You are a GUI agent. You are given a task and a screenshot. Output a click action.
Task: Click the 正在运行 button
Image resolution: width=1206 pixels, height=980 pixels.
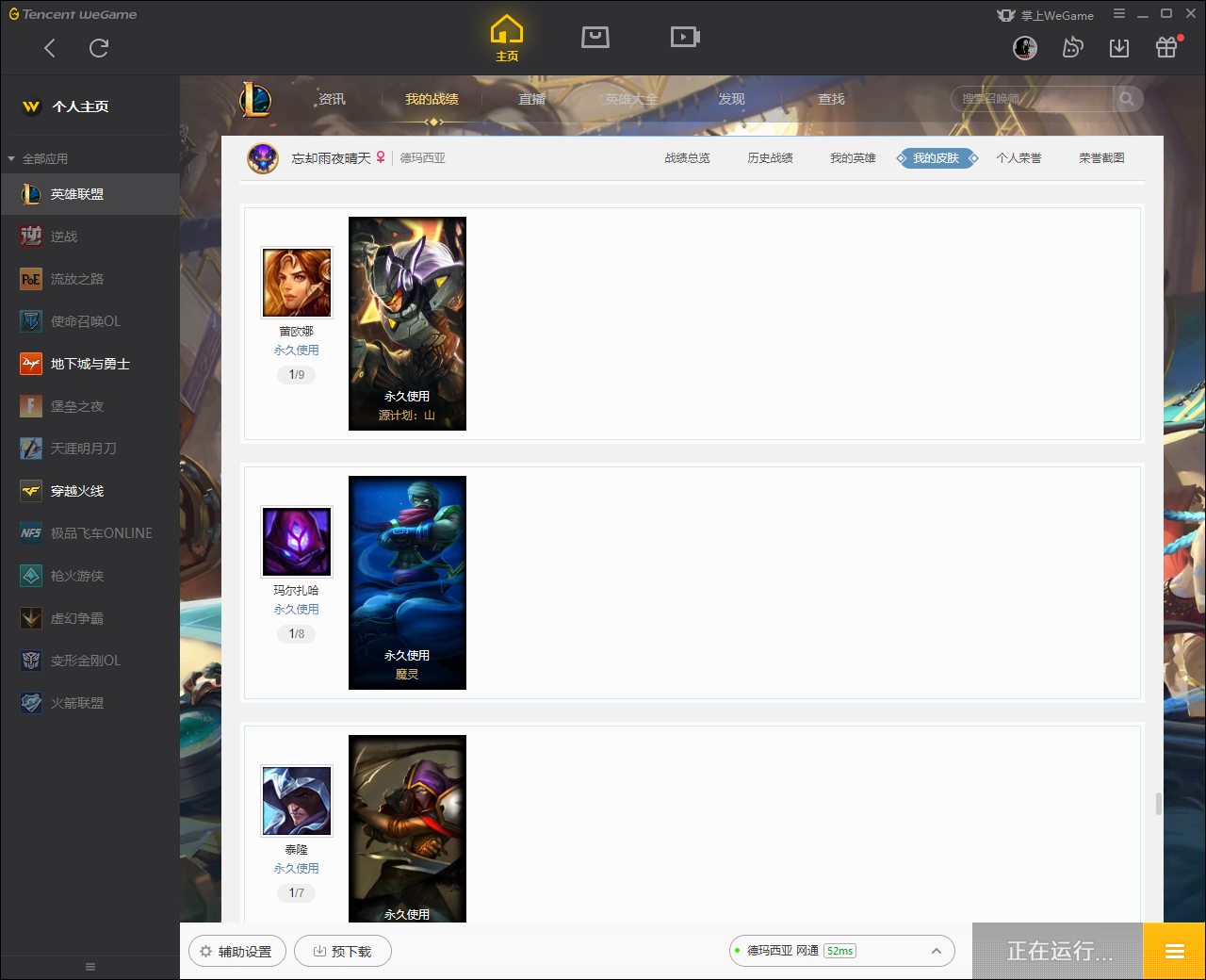click(1058, 952)
